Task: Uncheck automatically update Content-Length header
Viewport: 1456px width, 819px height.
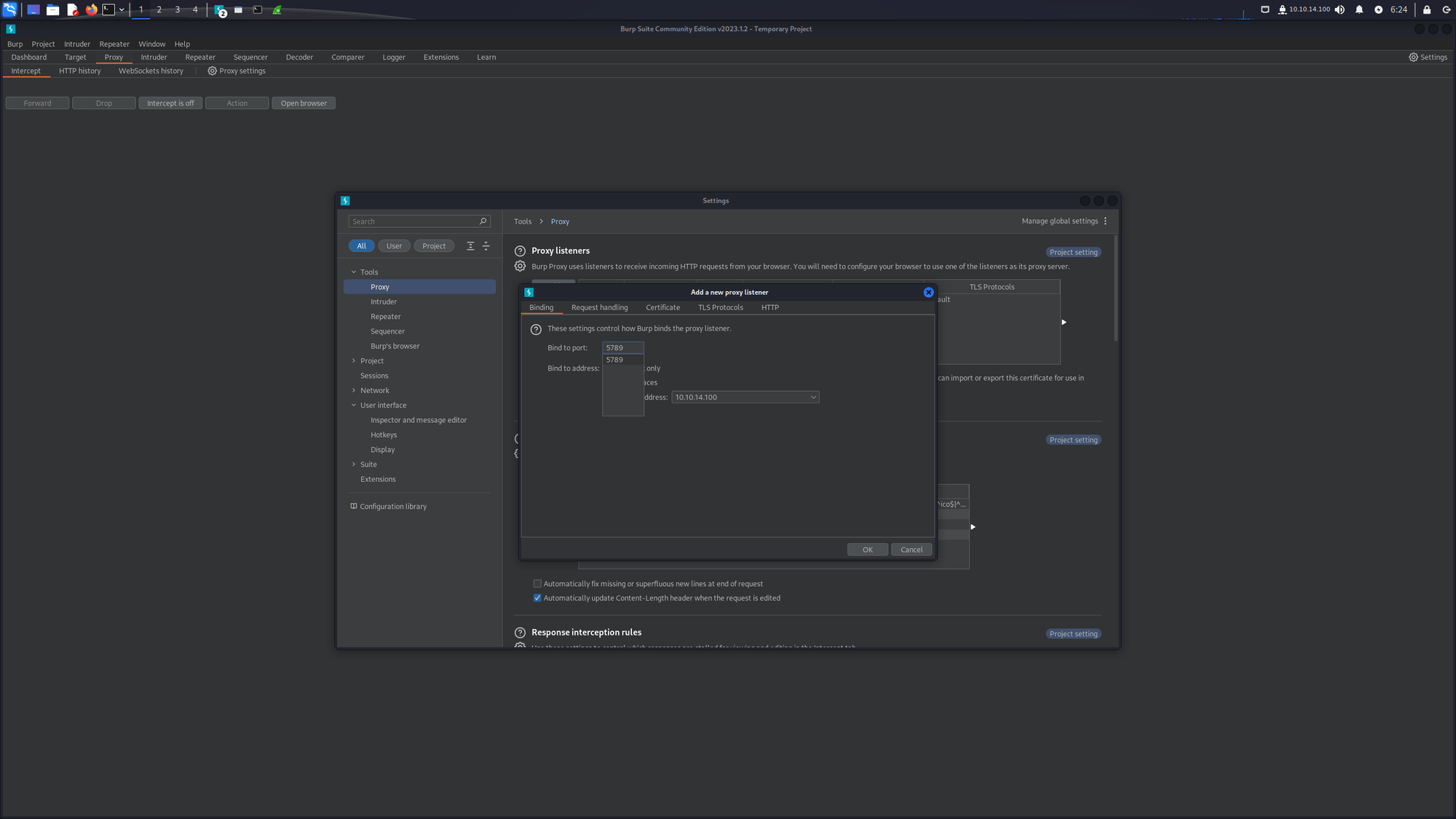Action: tap(537, 598)
